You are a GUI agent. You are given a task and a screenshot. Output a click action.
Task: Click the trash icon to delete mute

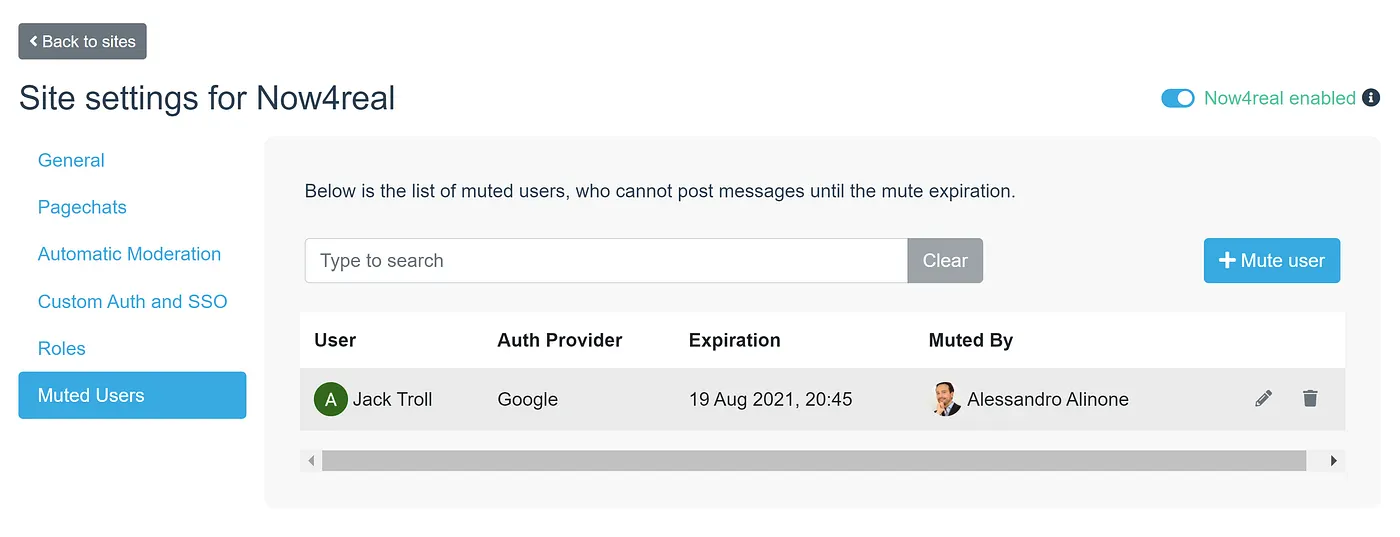point(1310,399)
